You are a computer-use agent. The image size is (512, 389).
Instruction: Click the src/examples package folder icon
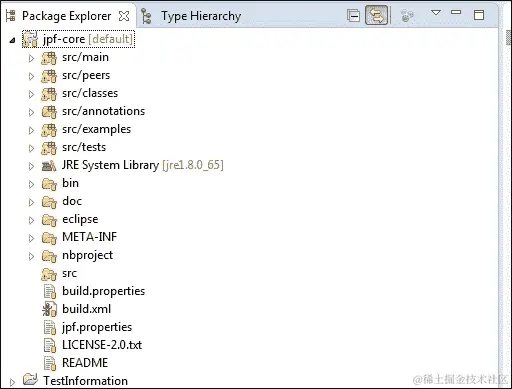(x=49, y=130)
